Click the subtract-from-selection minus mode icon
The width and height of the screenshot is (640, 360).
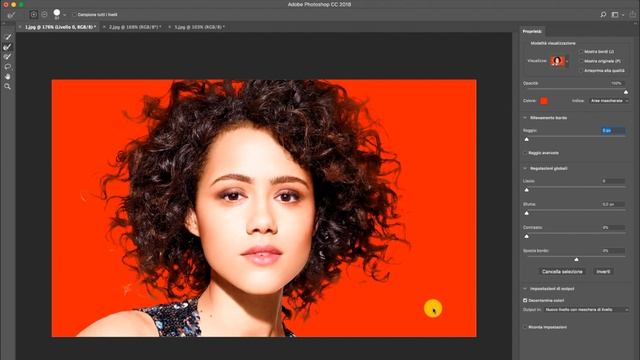point(44,15)
